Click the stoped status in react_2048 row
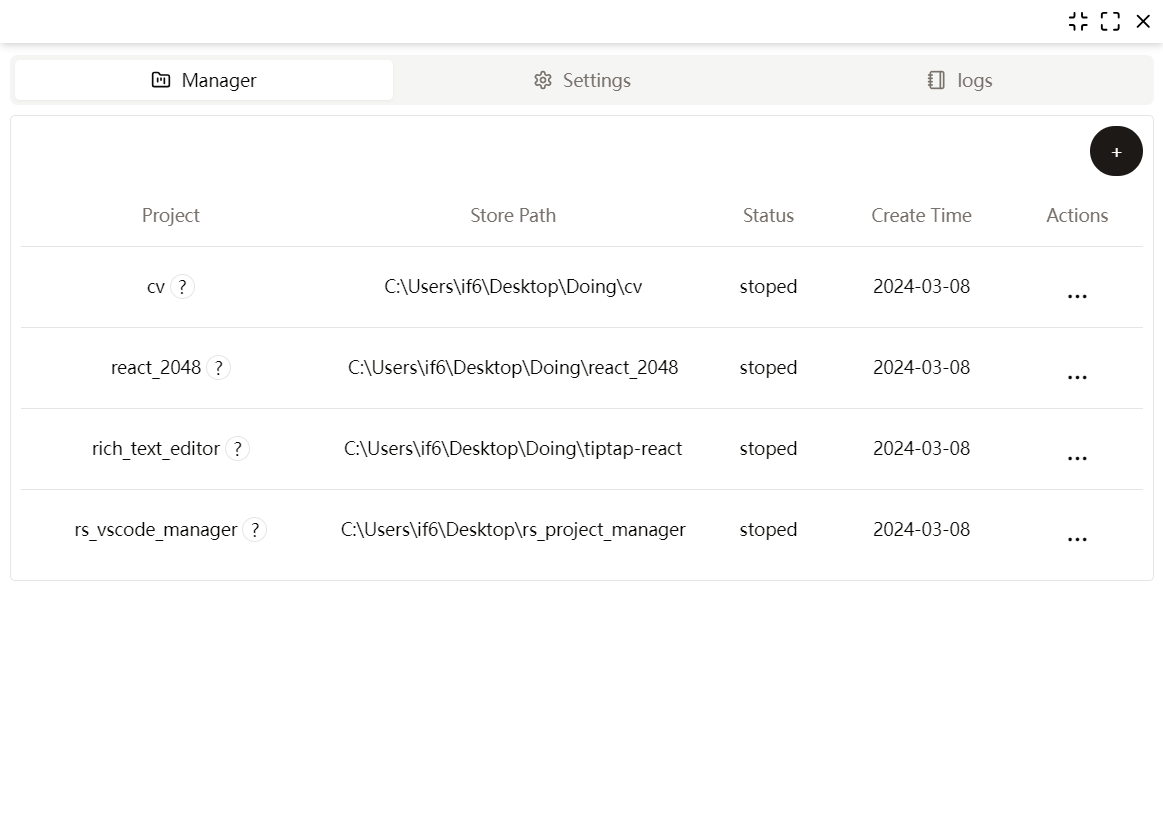1163x836 pixels. point(768,367)
